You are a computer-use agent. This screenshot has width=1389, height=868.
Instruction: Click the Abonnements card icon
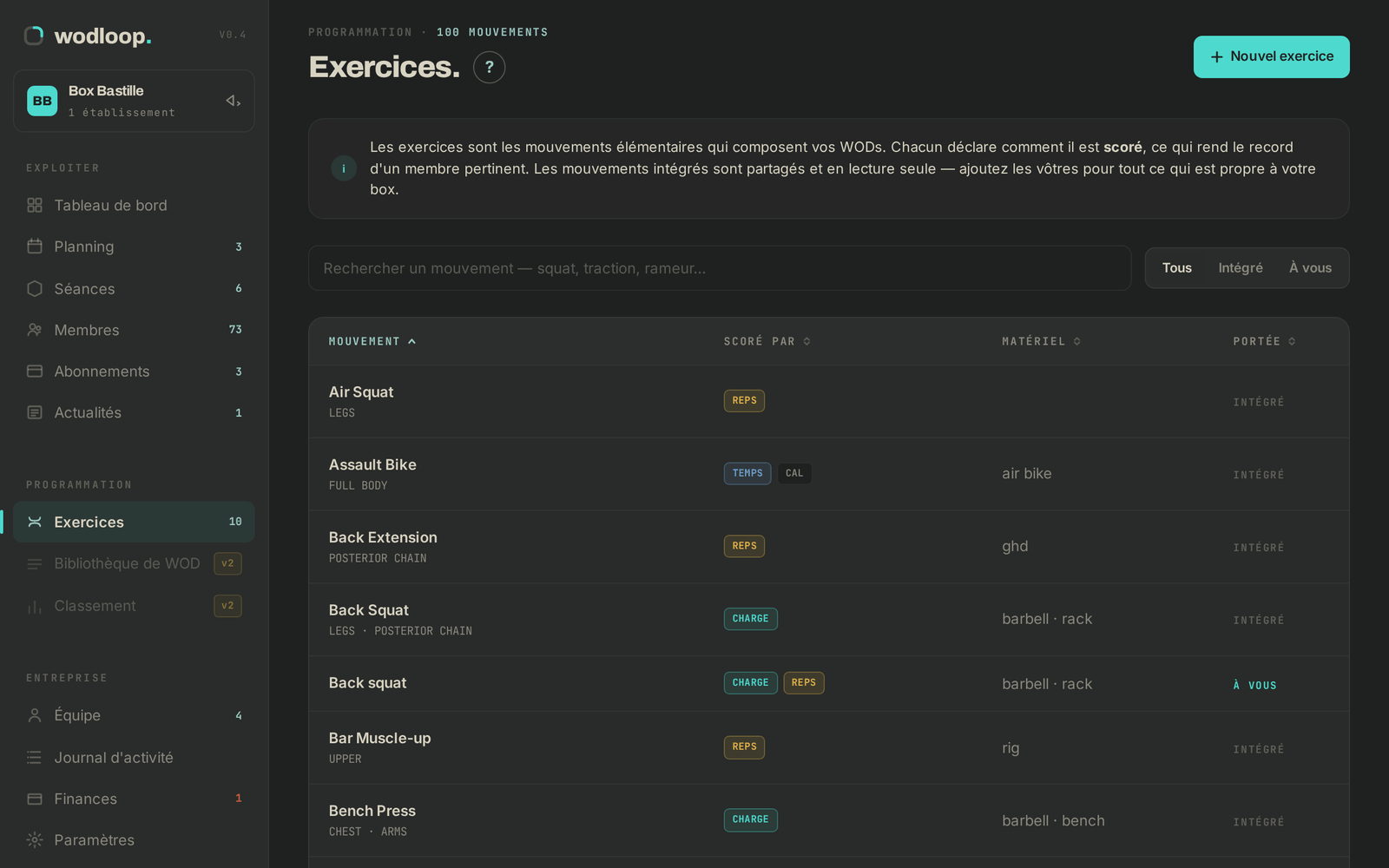coord(35,372)
